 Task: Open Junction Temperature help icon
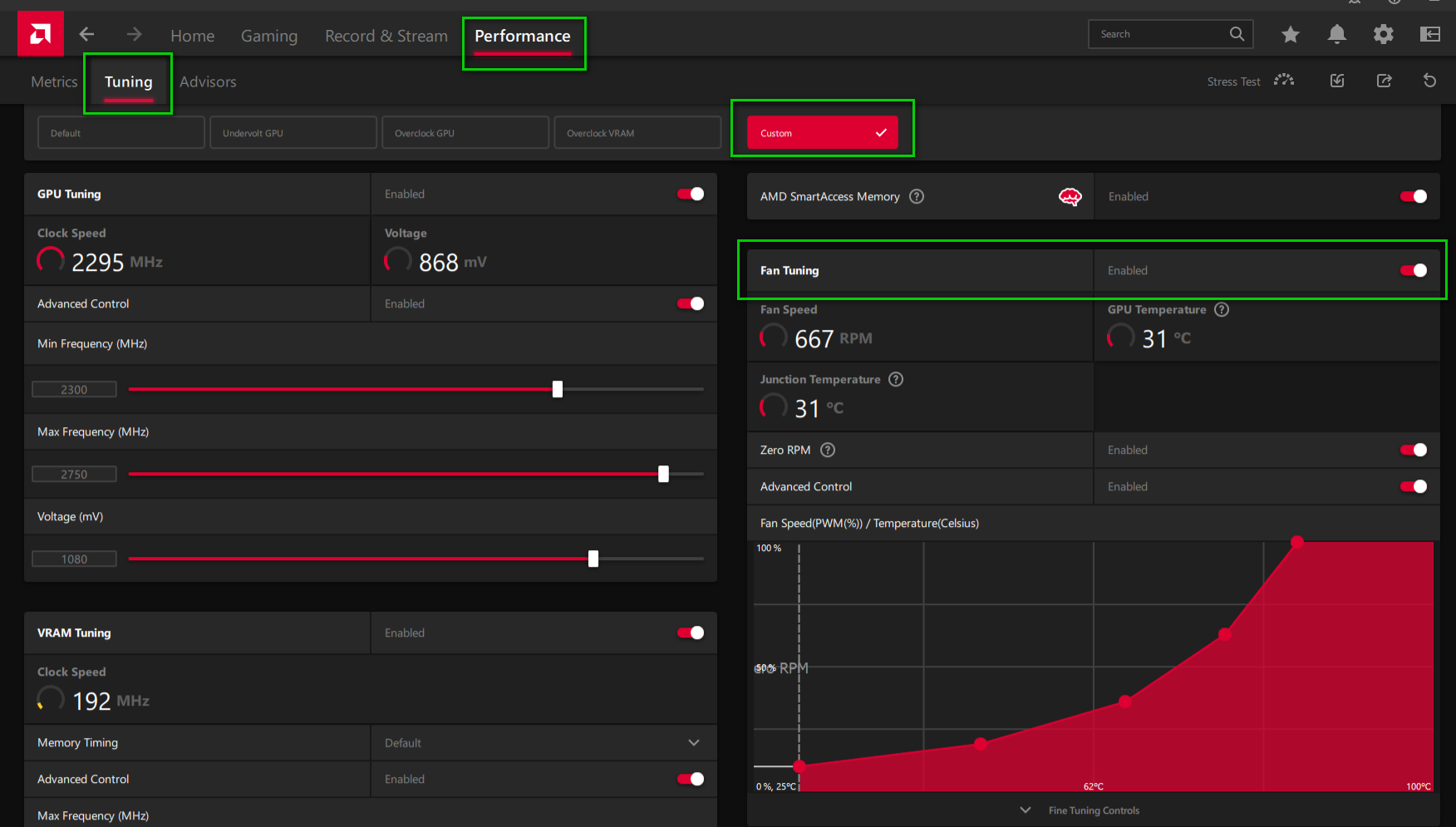point(896,380)
